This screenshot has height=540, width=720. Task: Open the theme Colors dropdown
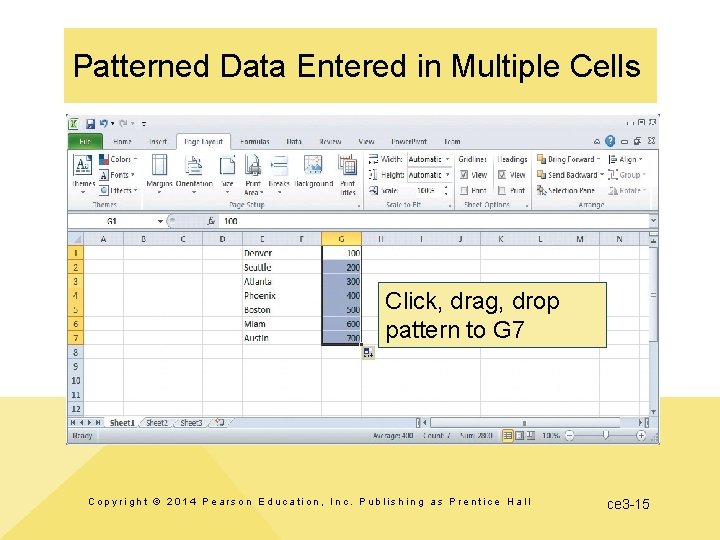click(x=118, y=159)
